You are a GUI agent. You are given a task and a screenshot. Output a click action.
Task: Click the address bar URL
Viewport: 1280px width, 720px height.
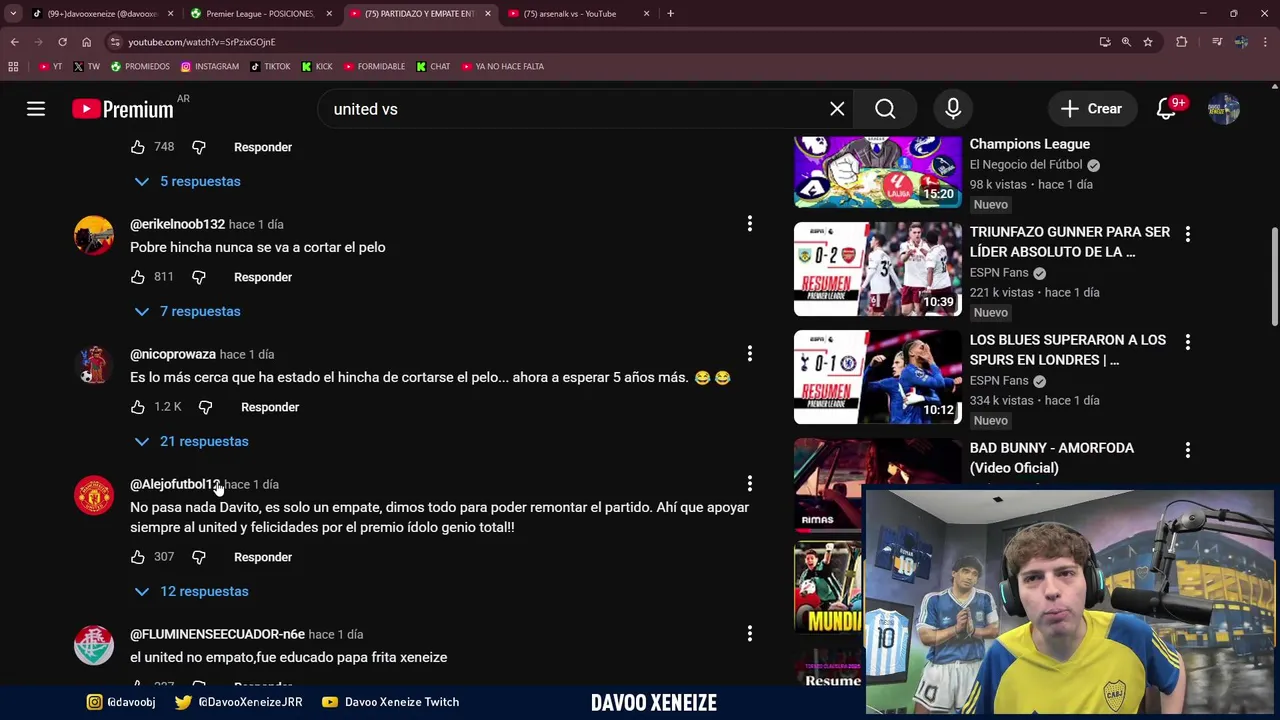click(202, 42)
